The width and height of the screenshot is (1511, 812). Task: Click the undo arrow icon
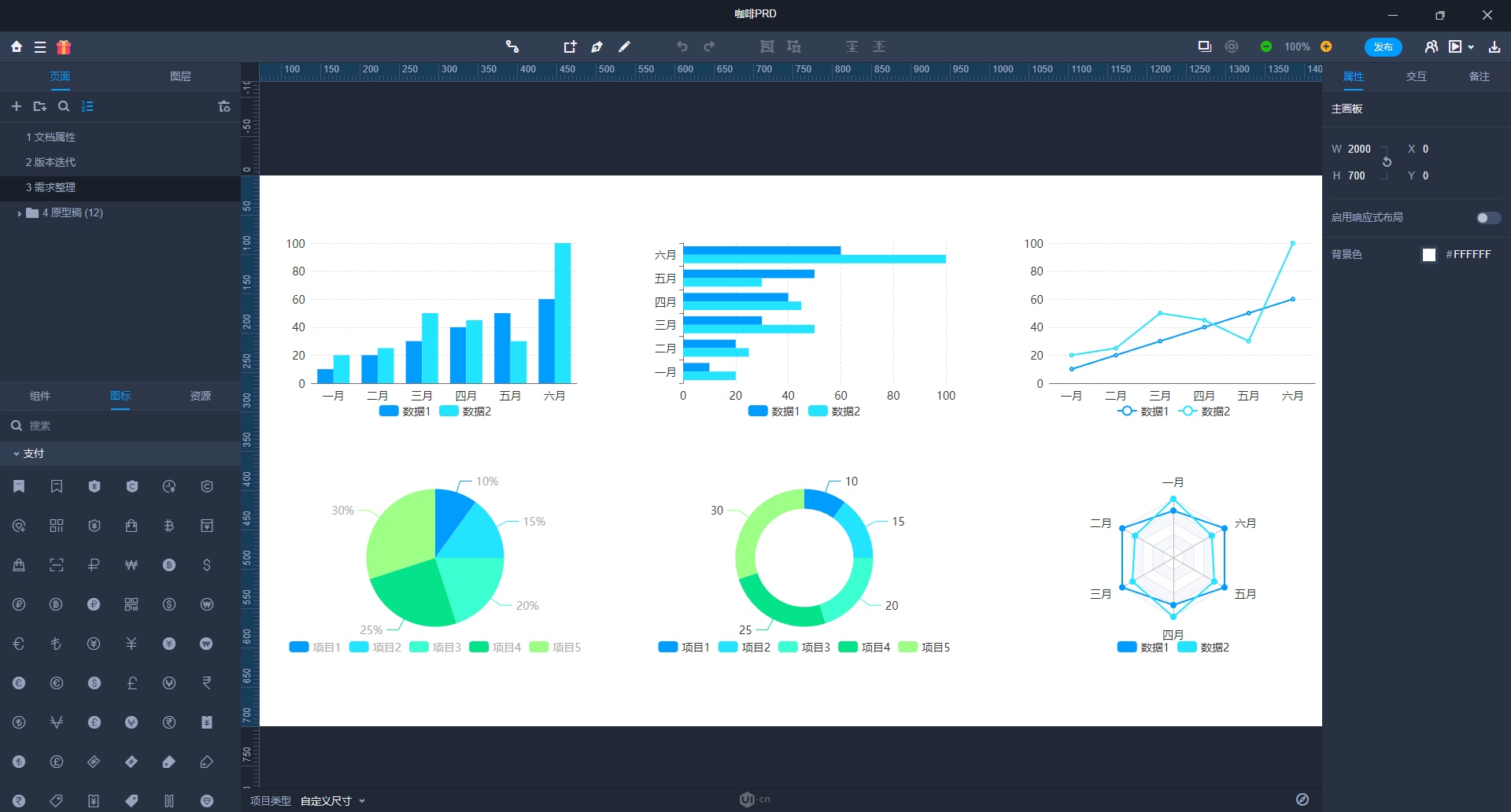tap(682, 46)
